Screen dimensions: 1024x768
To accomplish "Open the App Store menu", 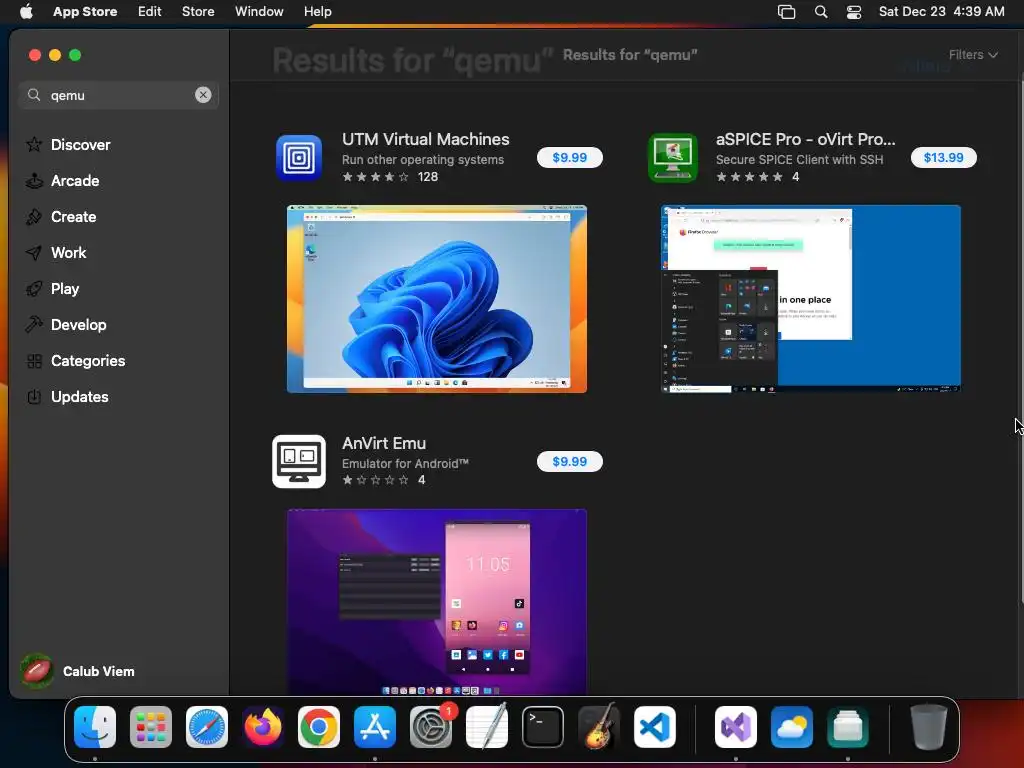I will point(85,12).
